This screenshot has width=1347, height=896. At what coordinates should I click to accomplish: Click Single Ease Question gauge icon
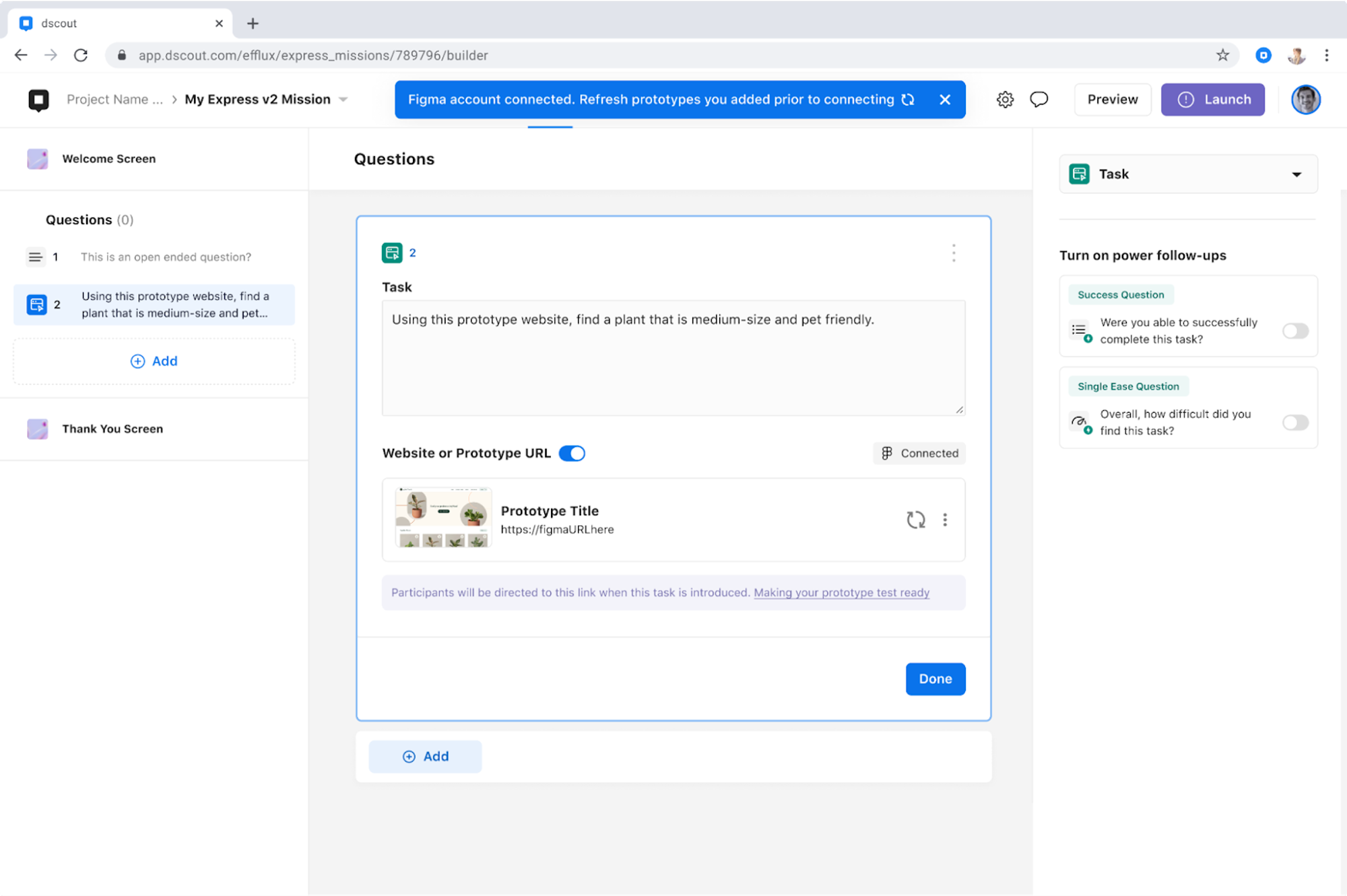pos(1082,423)
